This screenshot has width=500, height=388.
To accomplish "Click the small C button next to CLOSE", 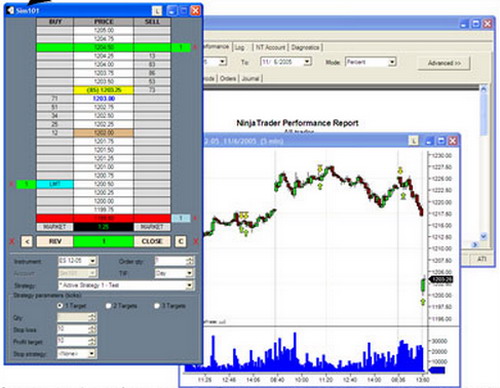I will (x=181, y=241).
